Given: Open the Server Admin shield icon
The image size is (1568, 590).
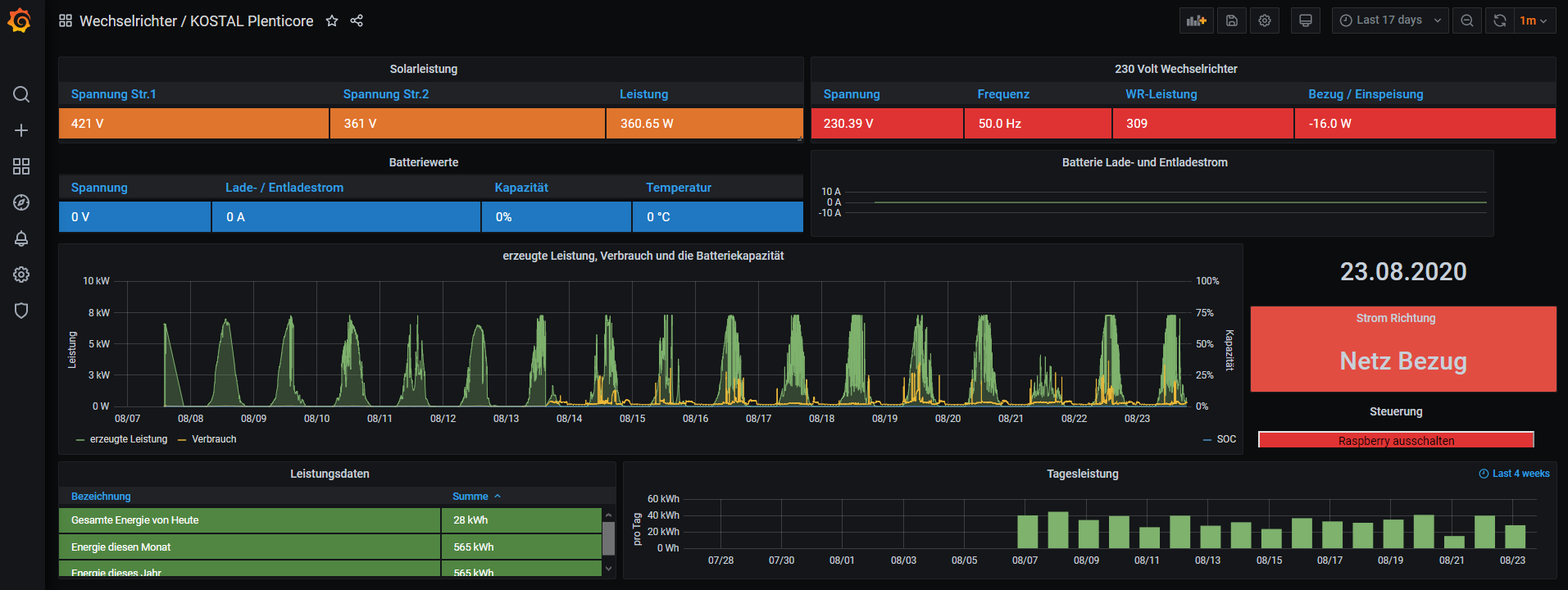Looking at the screenshot, I should pos(21,311).
